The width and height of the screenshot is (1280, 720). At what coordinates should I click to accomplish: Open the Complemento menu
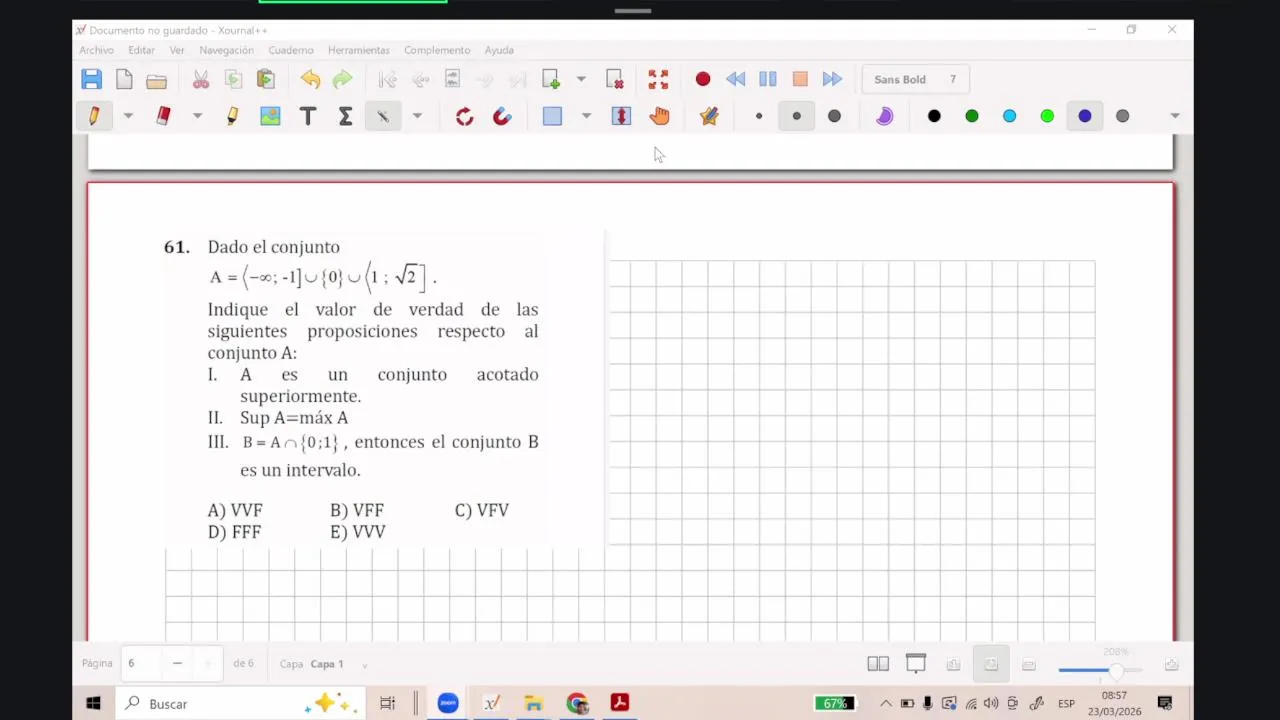pyautogui.click(x=437, y=50)
